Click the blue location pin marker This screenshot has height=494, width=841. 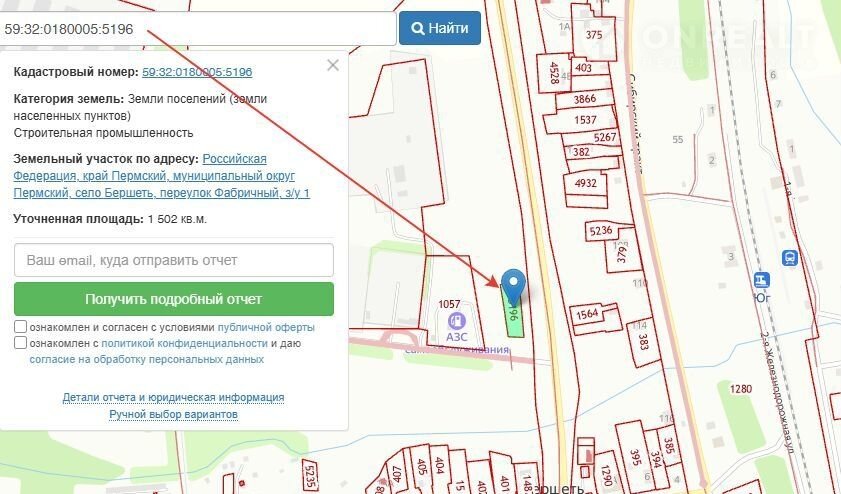[513, 284]
